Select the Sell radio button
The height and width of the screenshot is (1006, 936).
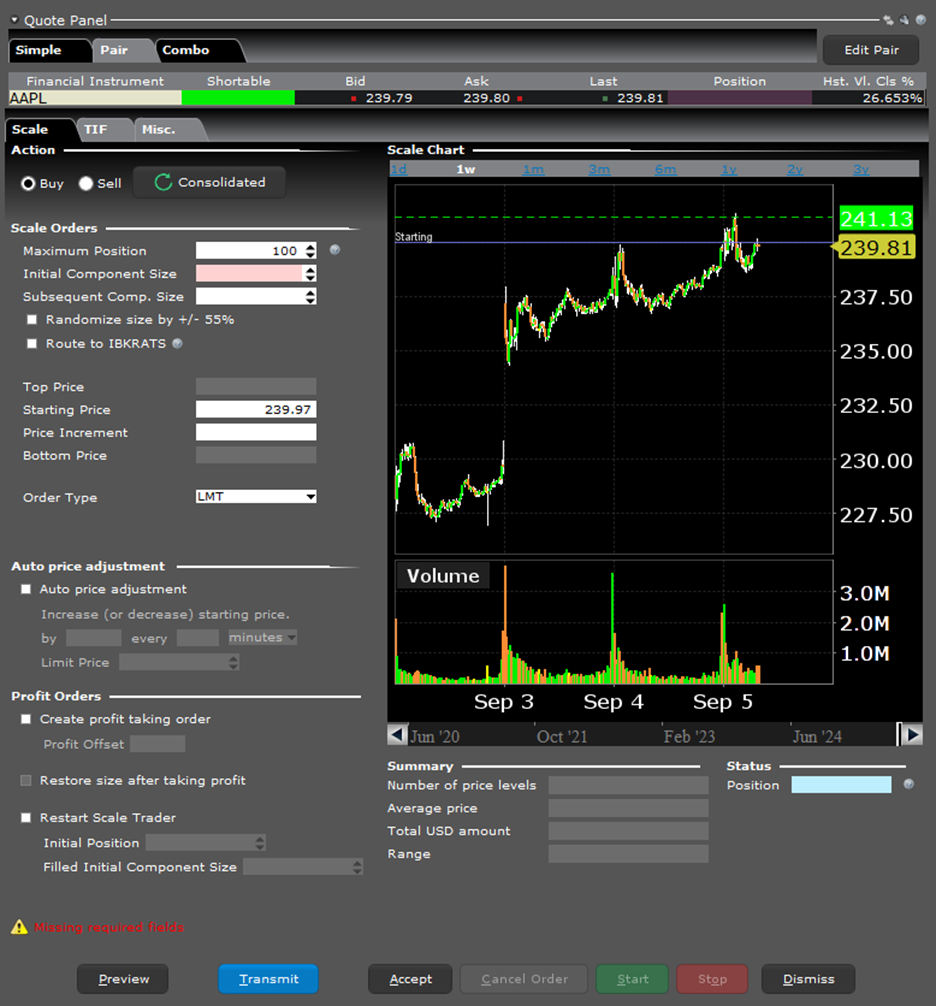pos(86,183)
